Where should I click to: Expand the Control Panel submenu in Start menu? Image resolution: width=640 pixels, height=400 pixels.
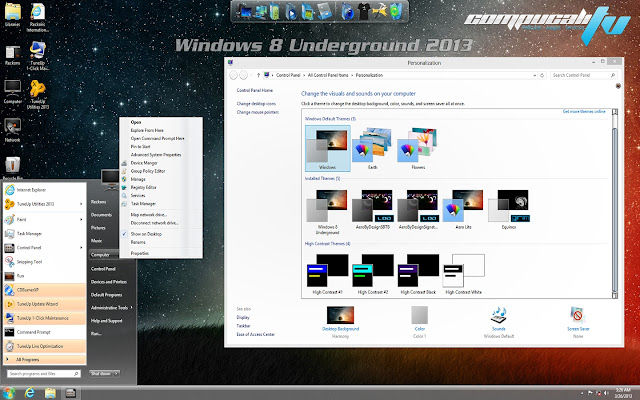pos(81,248)
